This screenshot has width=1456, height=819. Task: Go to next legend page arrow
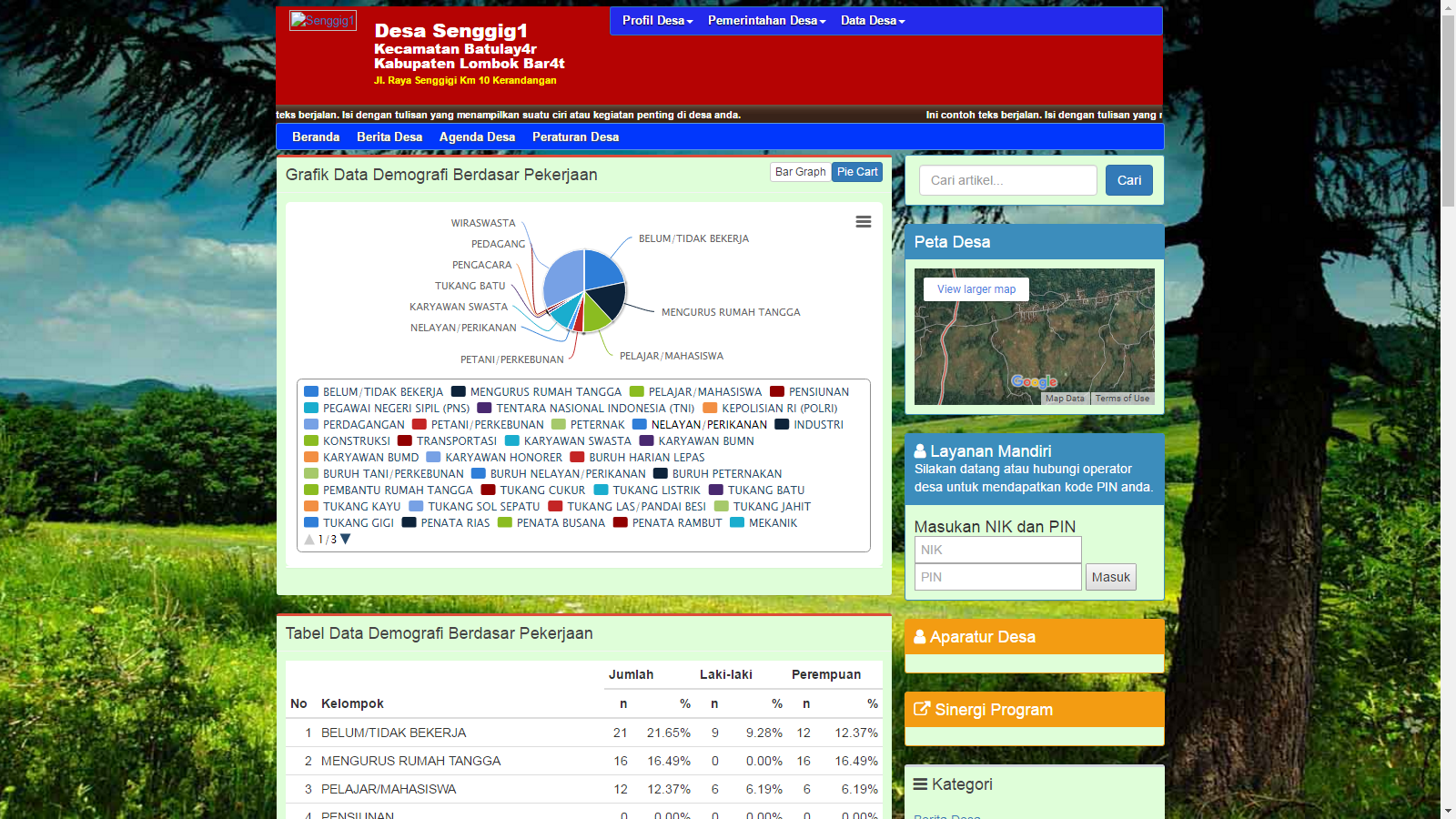click(x=346, y=540)
